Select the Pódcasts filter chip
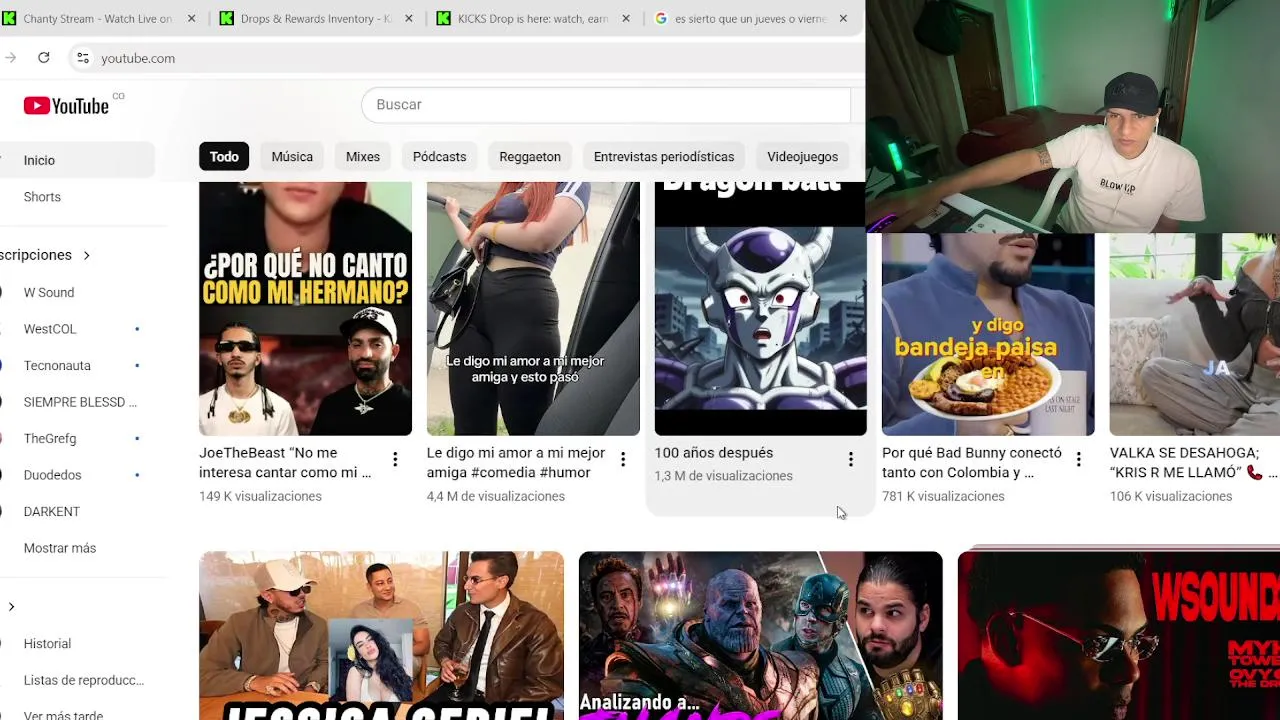Screen dimensions: 1280x720 (439, 157)
